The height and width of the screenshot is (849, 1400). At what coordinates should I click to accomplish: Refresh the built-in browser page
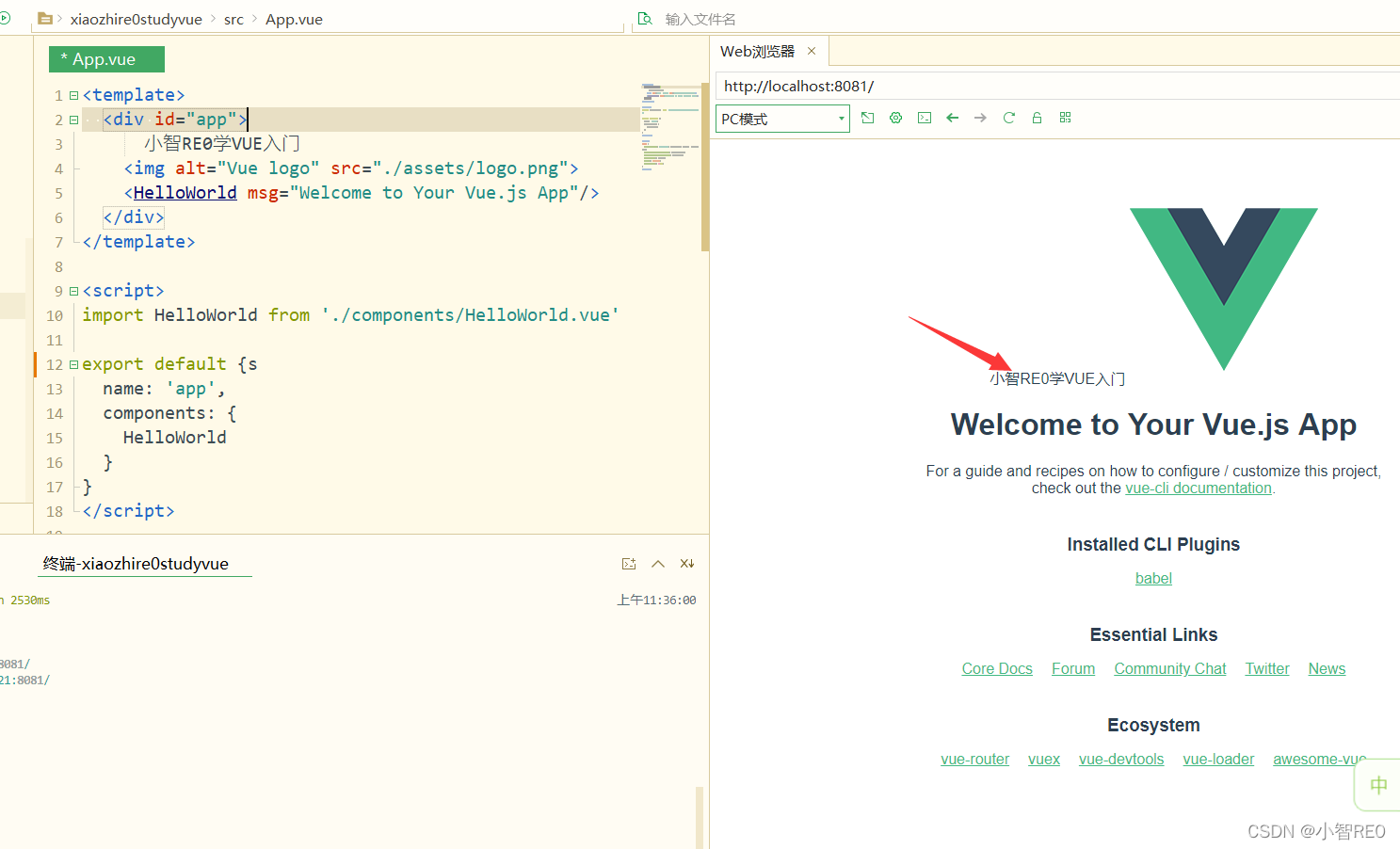[x=1009, y=118]
